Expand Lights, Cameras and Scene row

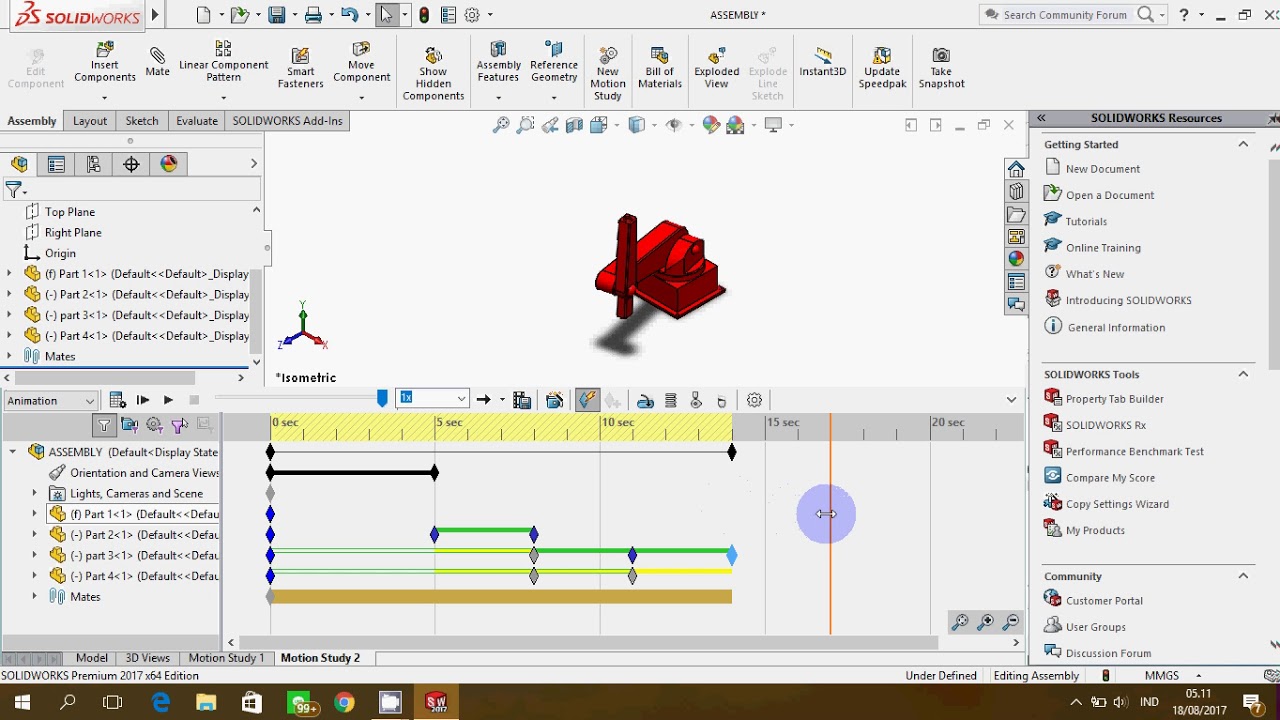tap(35, 493)
